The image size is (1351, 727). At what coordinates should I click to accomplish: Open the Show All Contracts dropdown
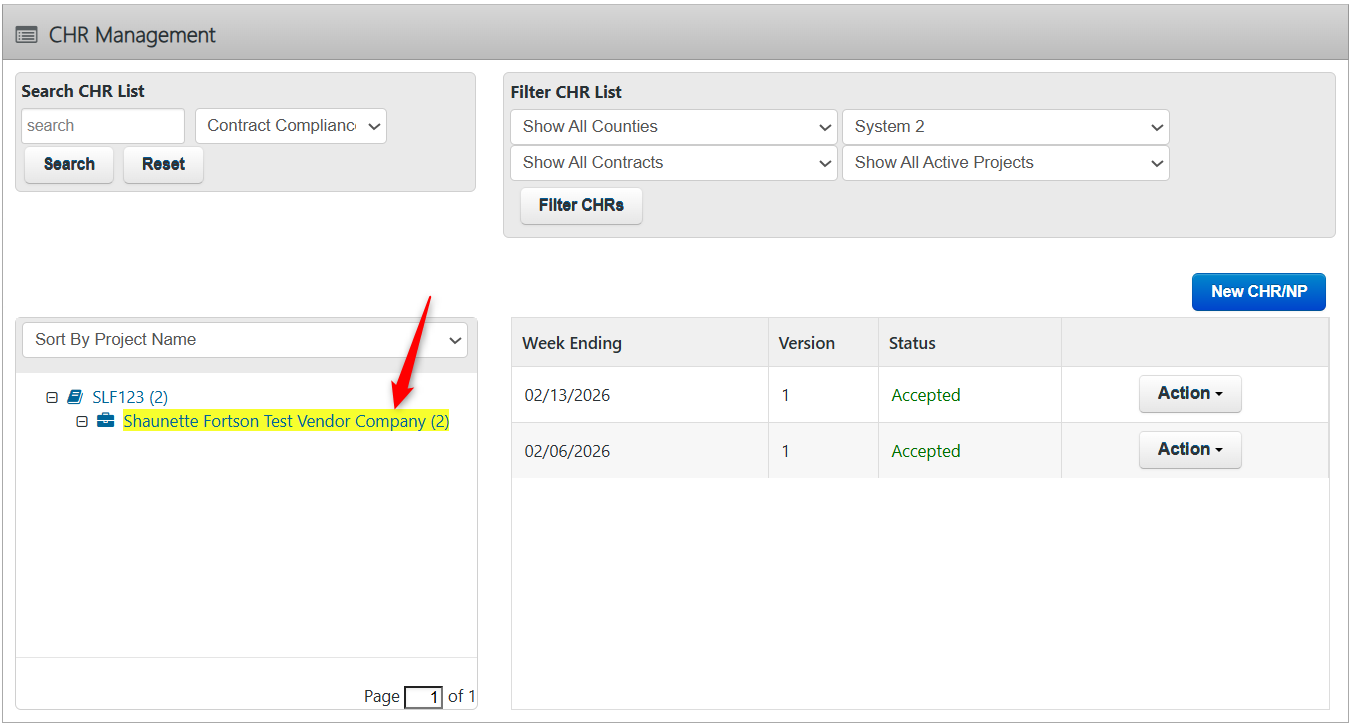pos(672,162)
